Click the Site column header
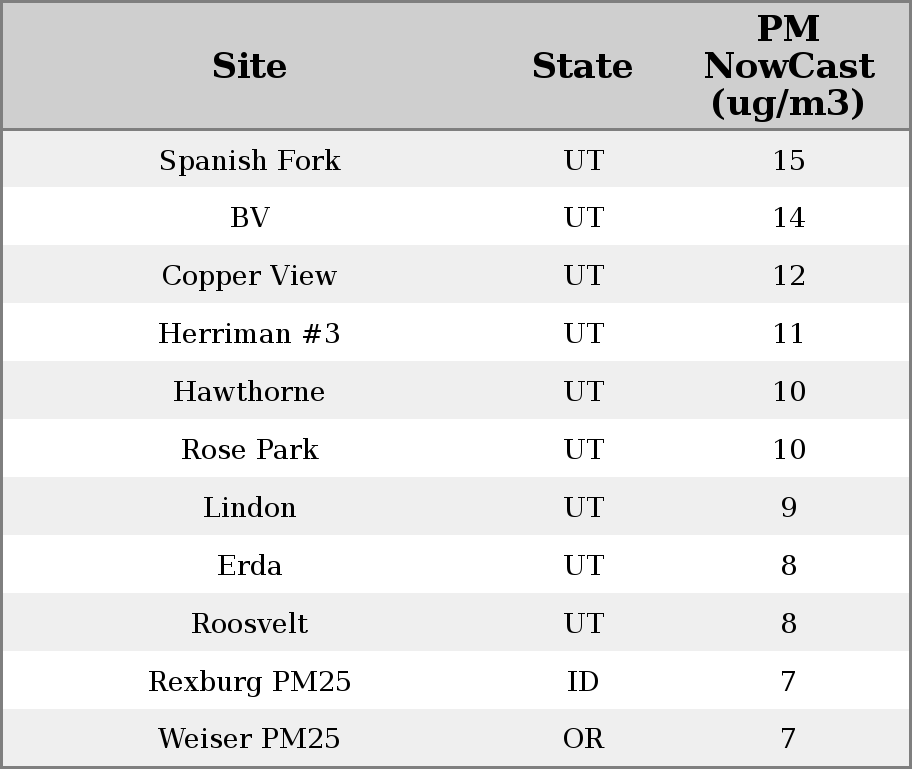Screen dimensions: 912x769 tap(250, 66)
